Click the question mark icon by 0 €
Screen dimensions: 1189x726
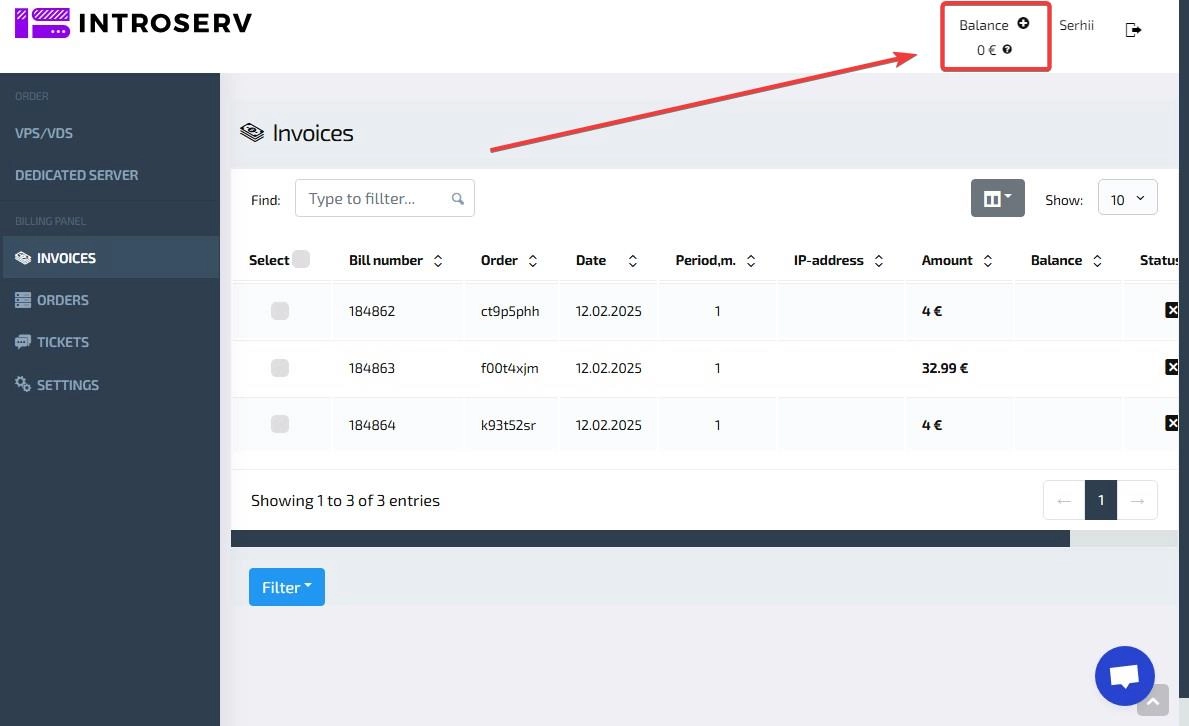(1007, 49)
